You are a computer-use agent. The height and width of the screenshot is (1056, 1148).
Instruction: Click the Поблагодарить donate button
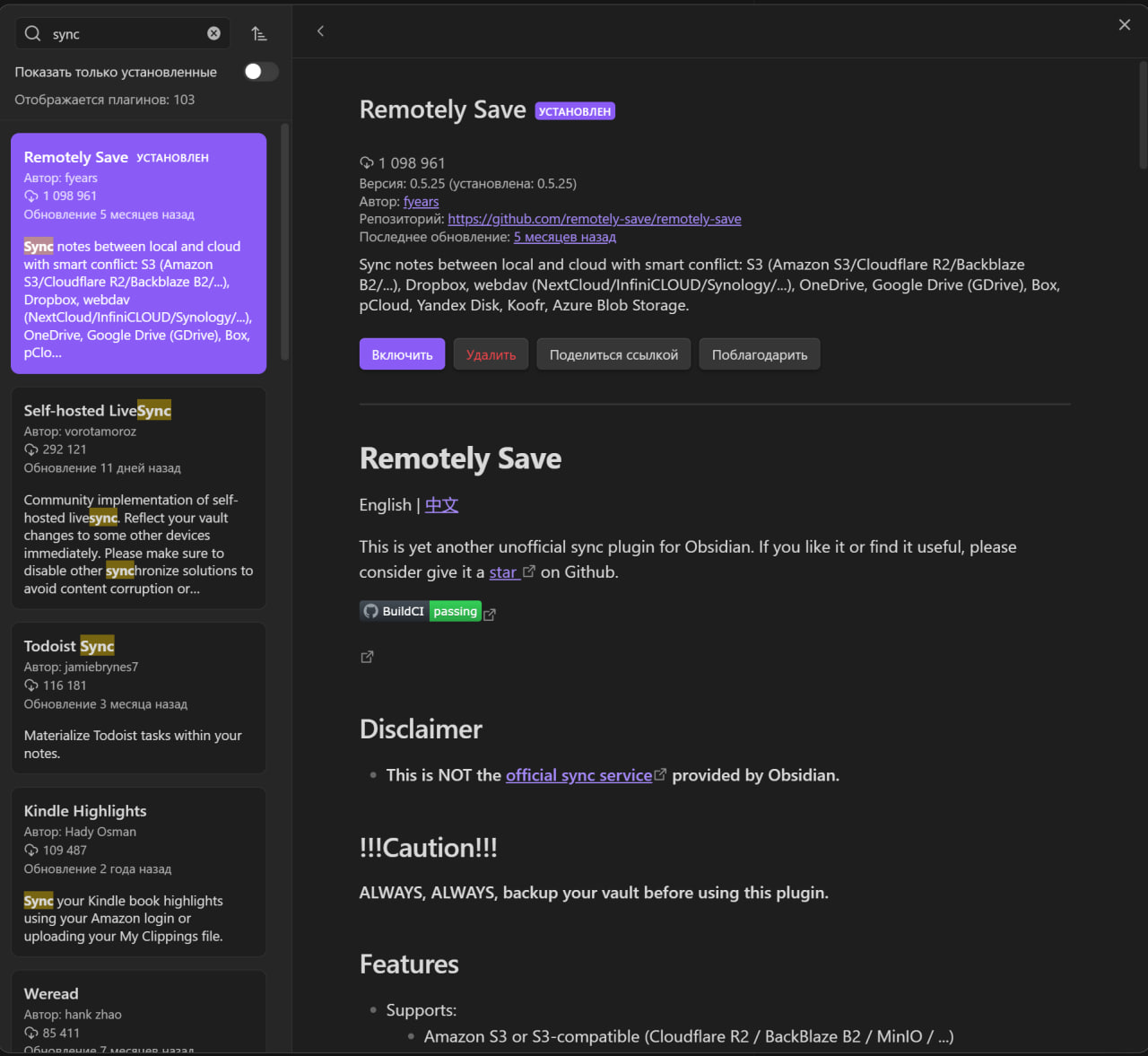click(x=759, y=354)
